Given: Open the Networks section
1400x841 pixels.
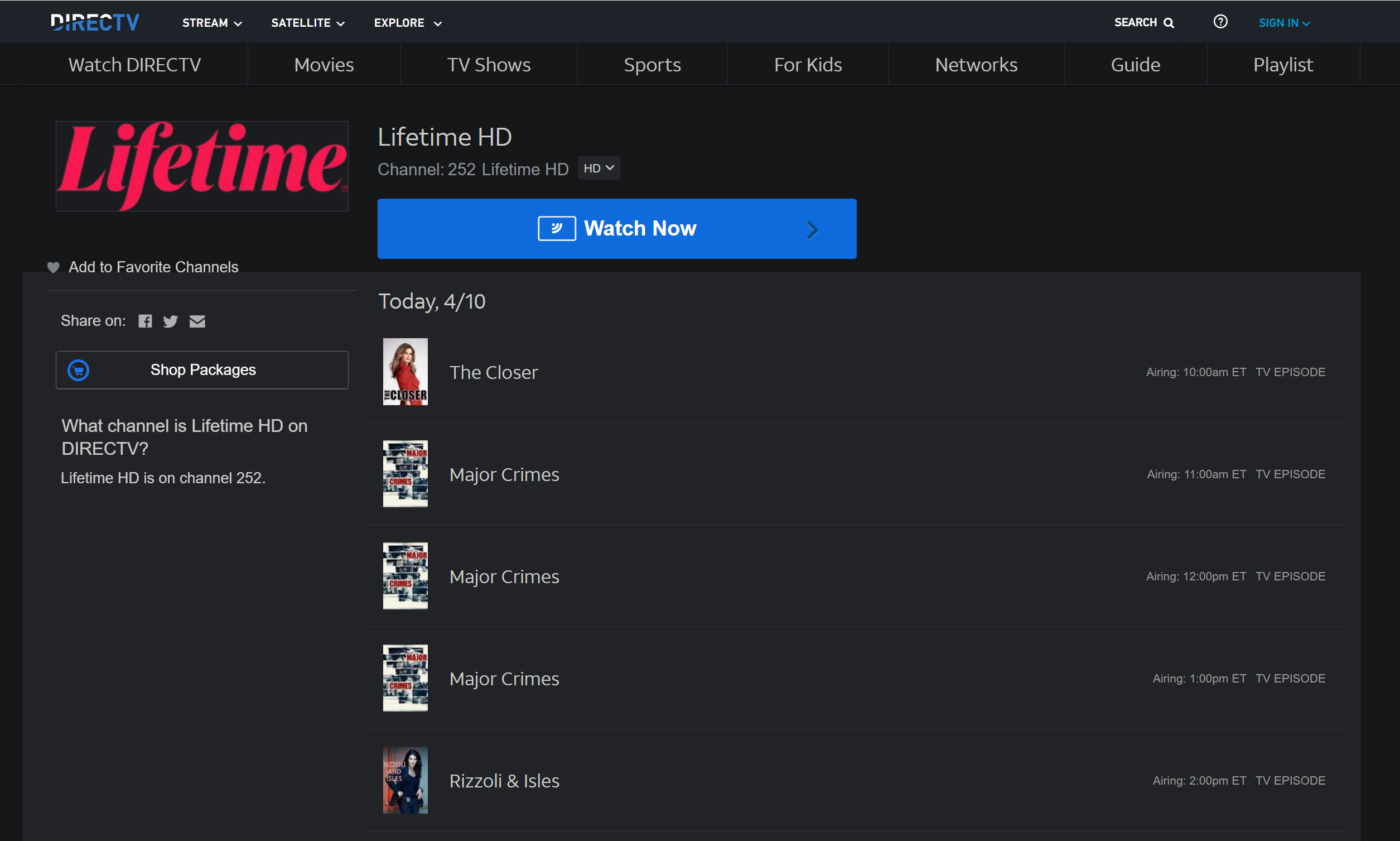Looking at the screenshot, I should (x=977, y=64).
